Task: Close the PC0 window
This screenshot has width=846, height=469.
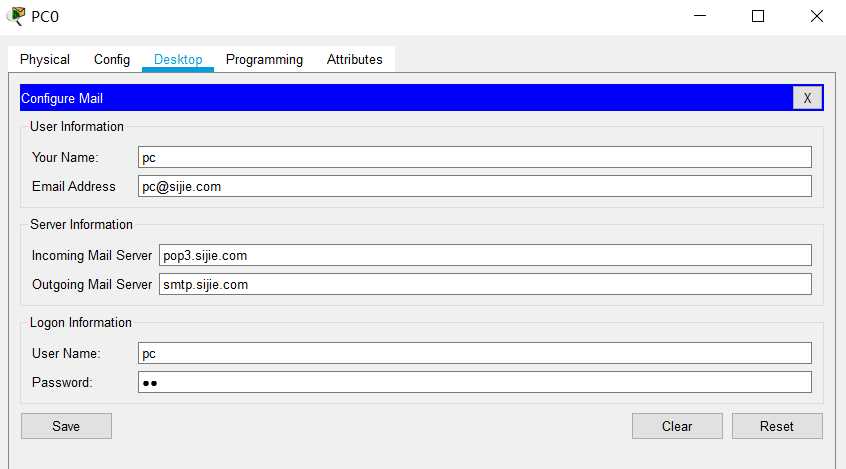Action: [817, 16]
